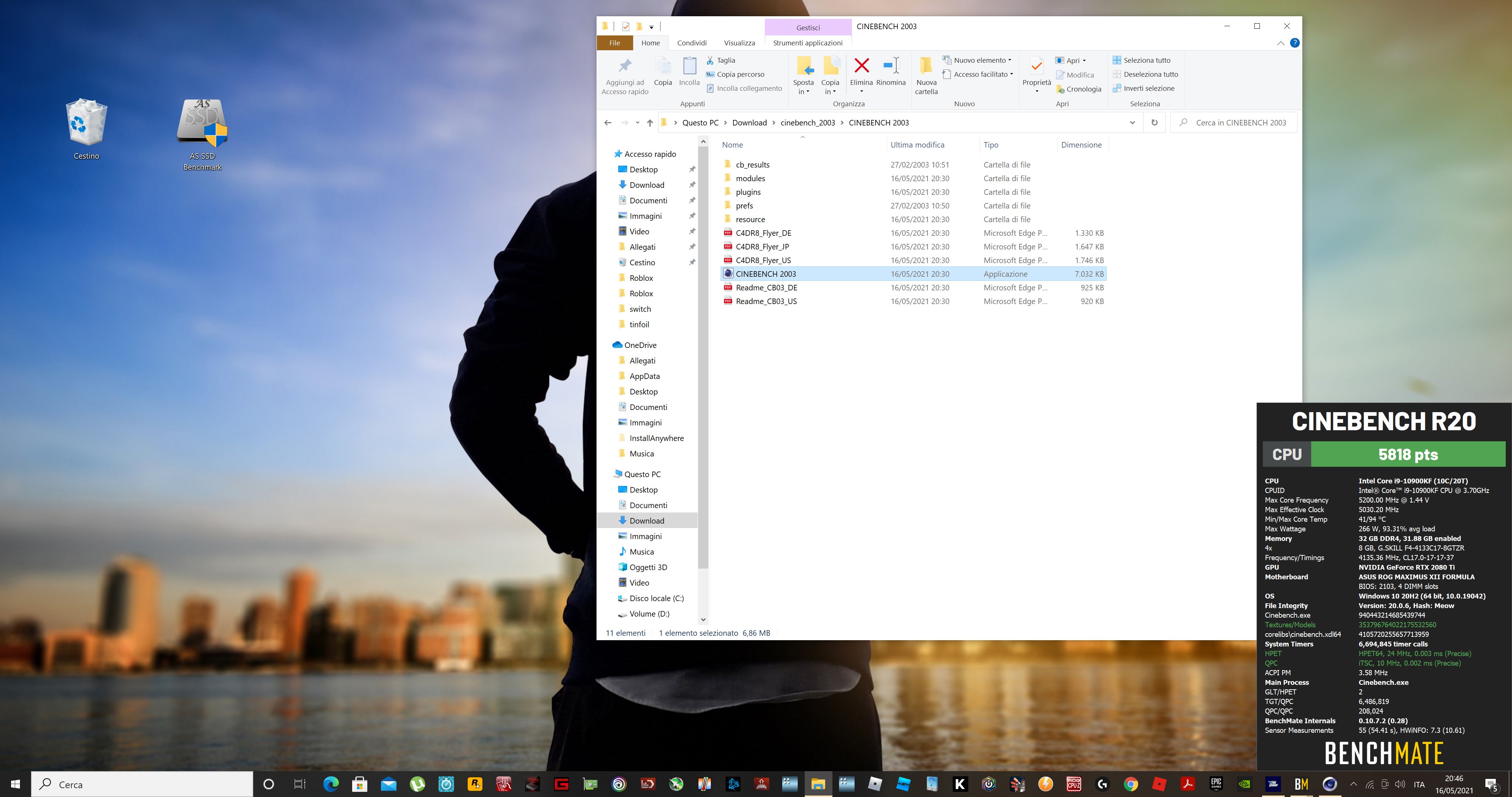1512x797 pixels.
Task: Open the Task View taskbar button
Action: point(299,784)
